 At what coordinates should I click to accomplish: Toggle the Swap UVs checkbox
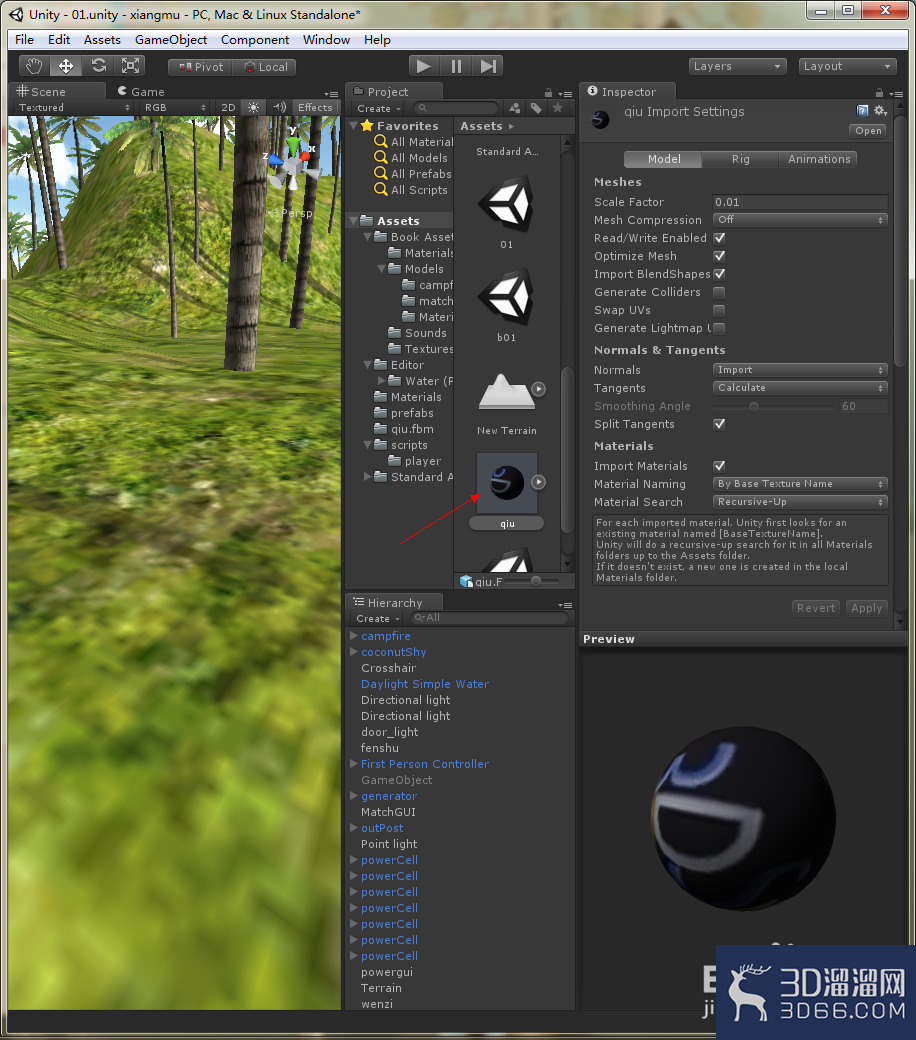717,310
